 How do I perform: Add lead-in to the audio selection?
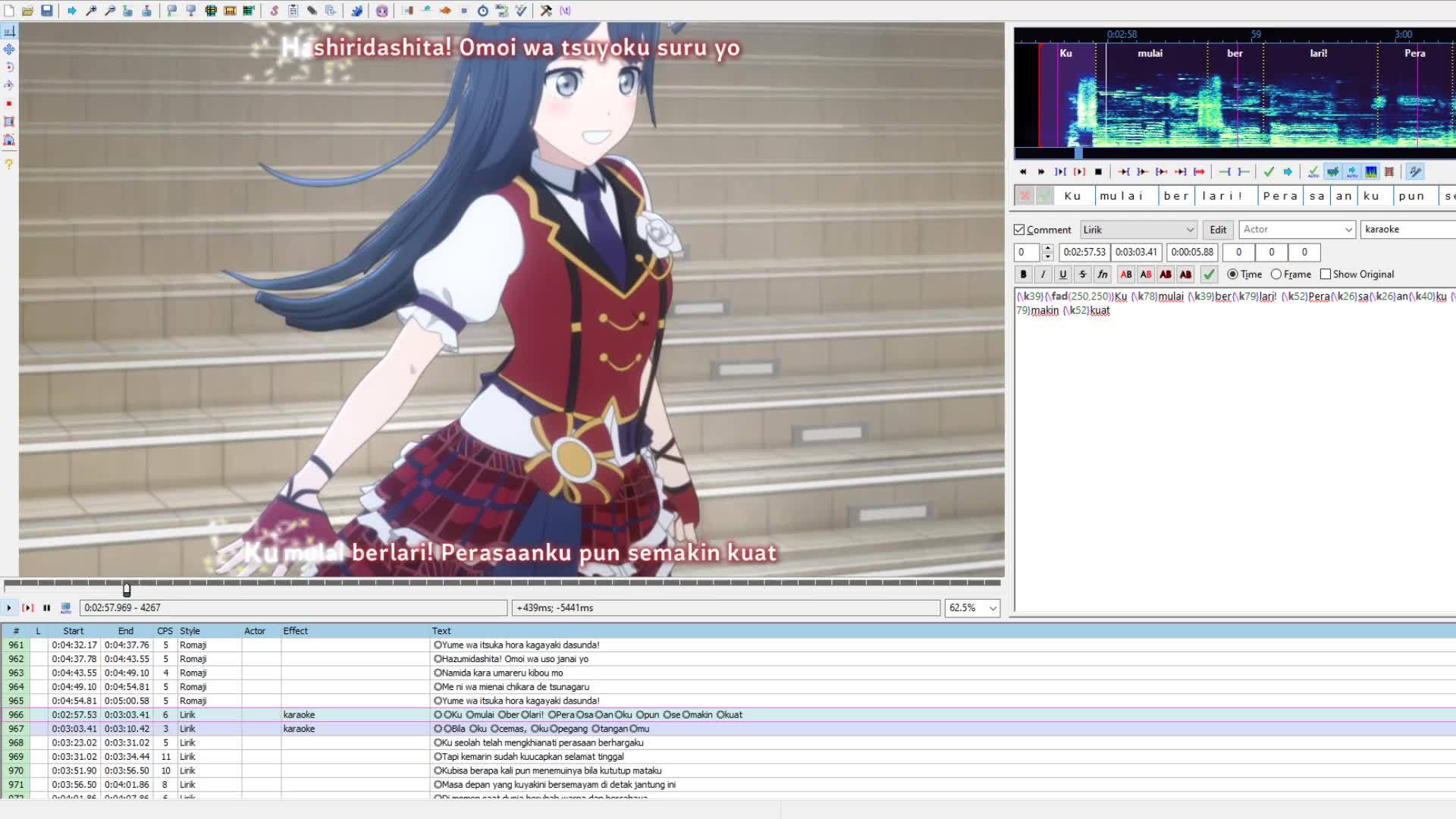pos(1225,172)
